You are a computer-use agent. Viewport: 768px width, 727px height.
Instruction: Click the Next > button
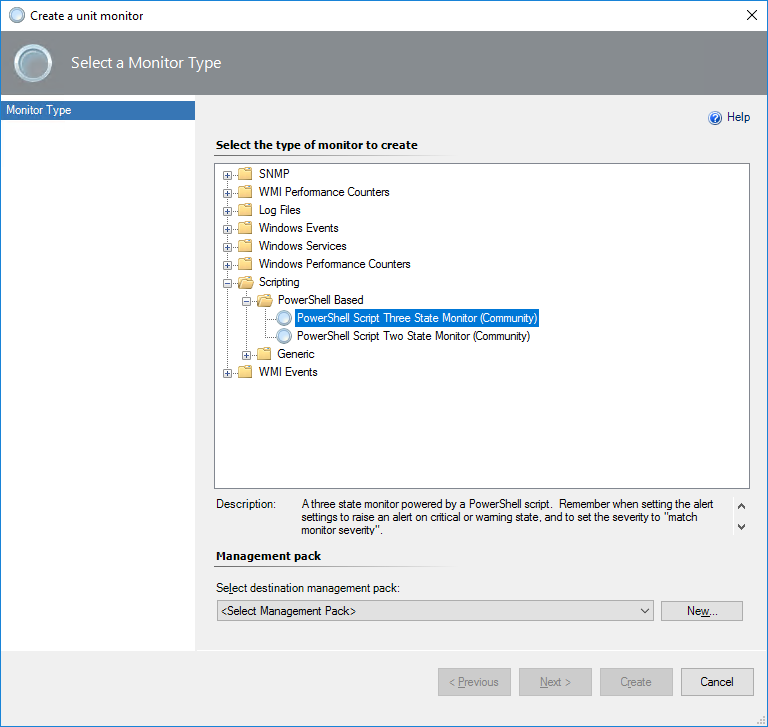[x=555, y=682]
